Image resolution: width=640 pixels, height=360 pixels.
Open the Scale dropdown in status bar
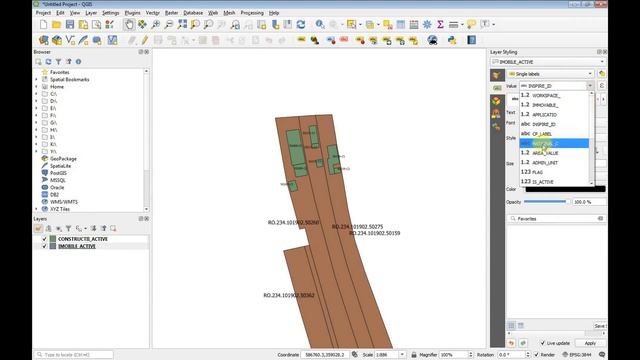[402, 355]
